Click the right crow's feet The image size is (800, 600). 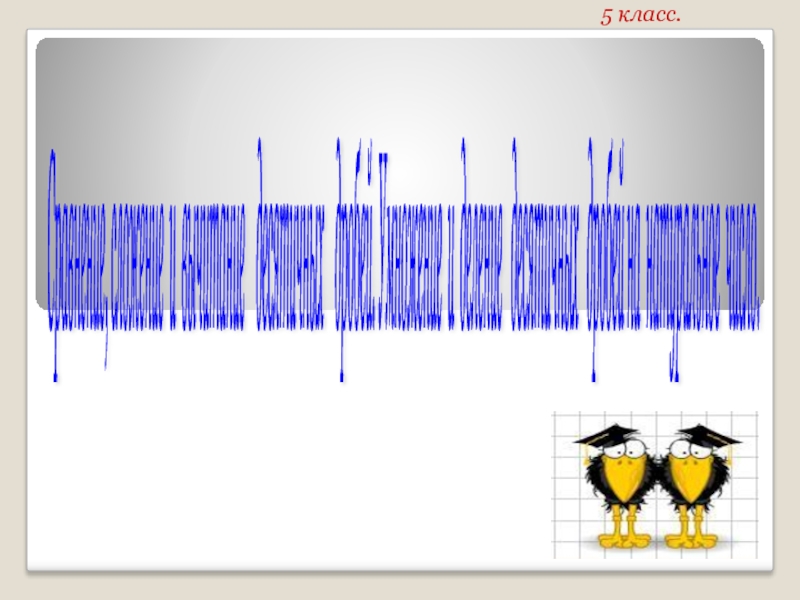(x=691, y=540)
